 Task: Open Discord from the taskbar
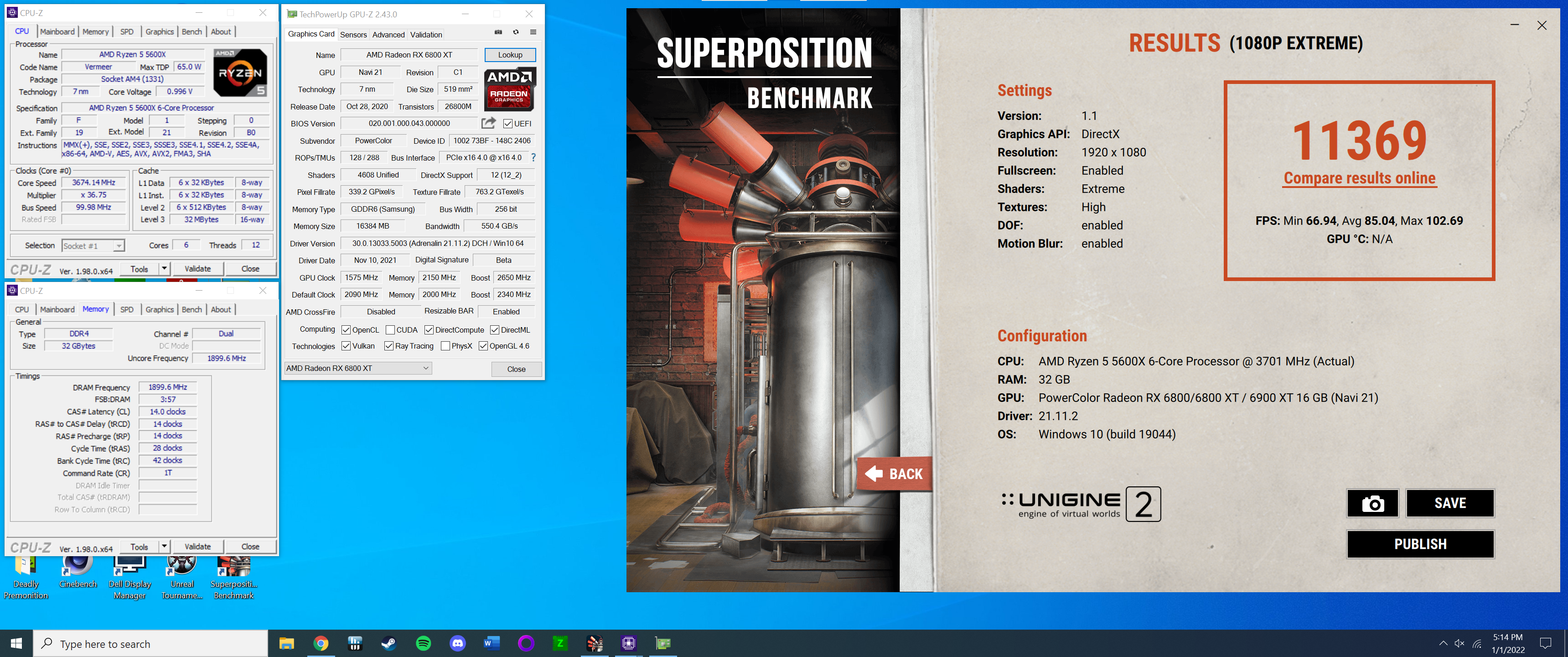click(458, 643)
